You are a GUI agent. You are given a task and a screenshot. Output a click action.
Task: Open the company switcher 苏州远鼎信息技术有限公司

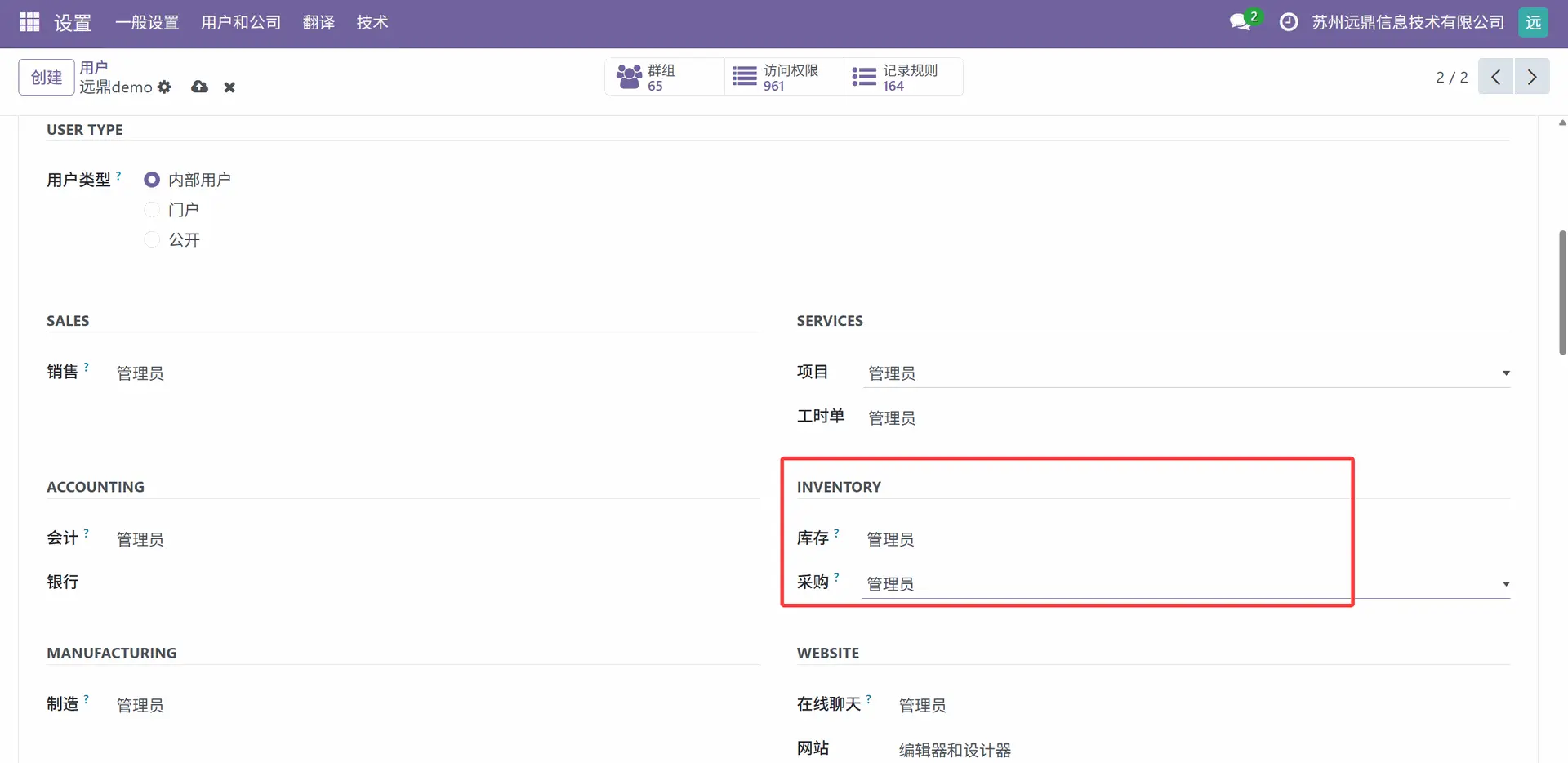coord(1408,22)
